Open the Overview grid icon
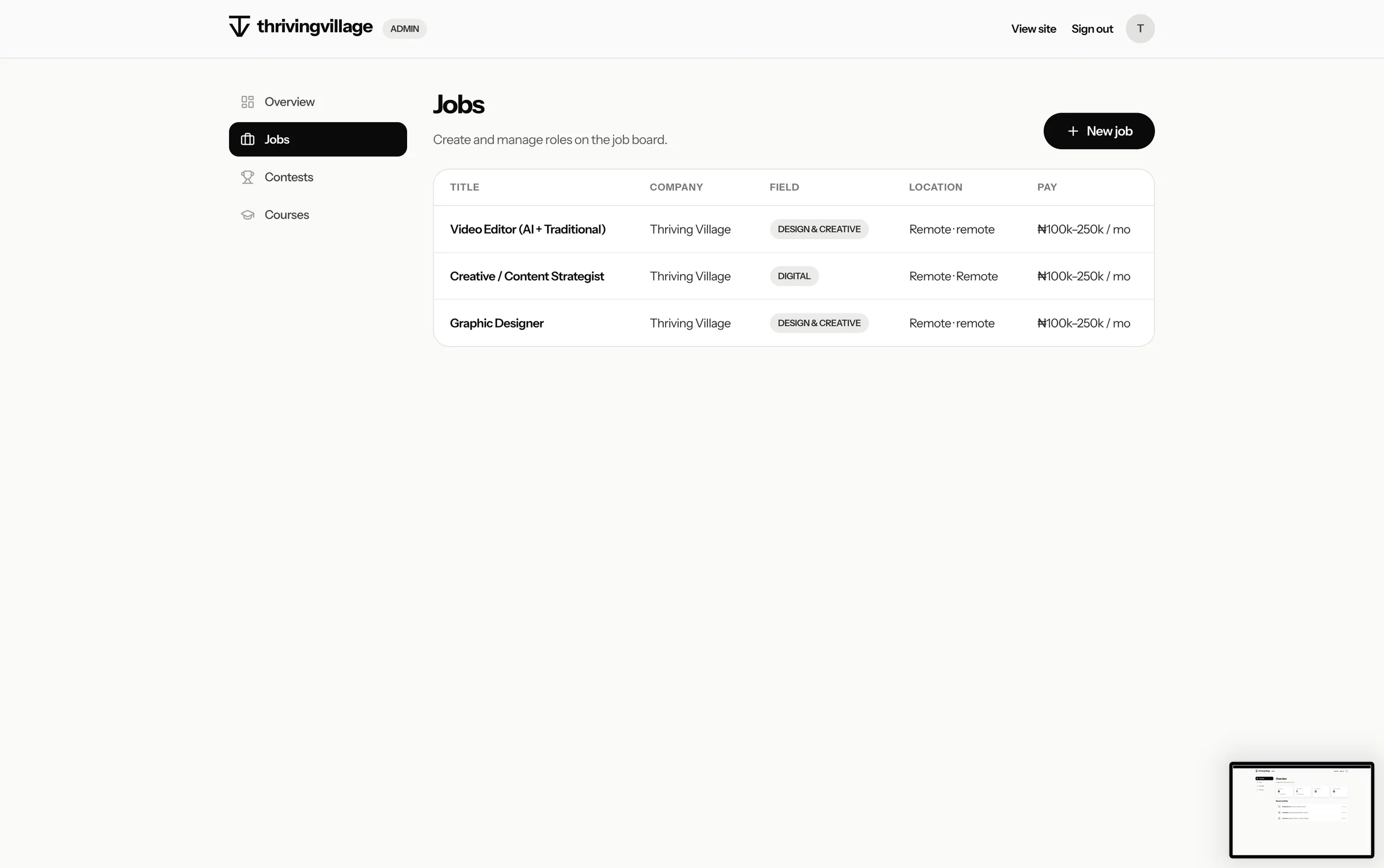Image resolution: width=1384 pixels, height=868 pixels. click(x=247, y=102)
